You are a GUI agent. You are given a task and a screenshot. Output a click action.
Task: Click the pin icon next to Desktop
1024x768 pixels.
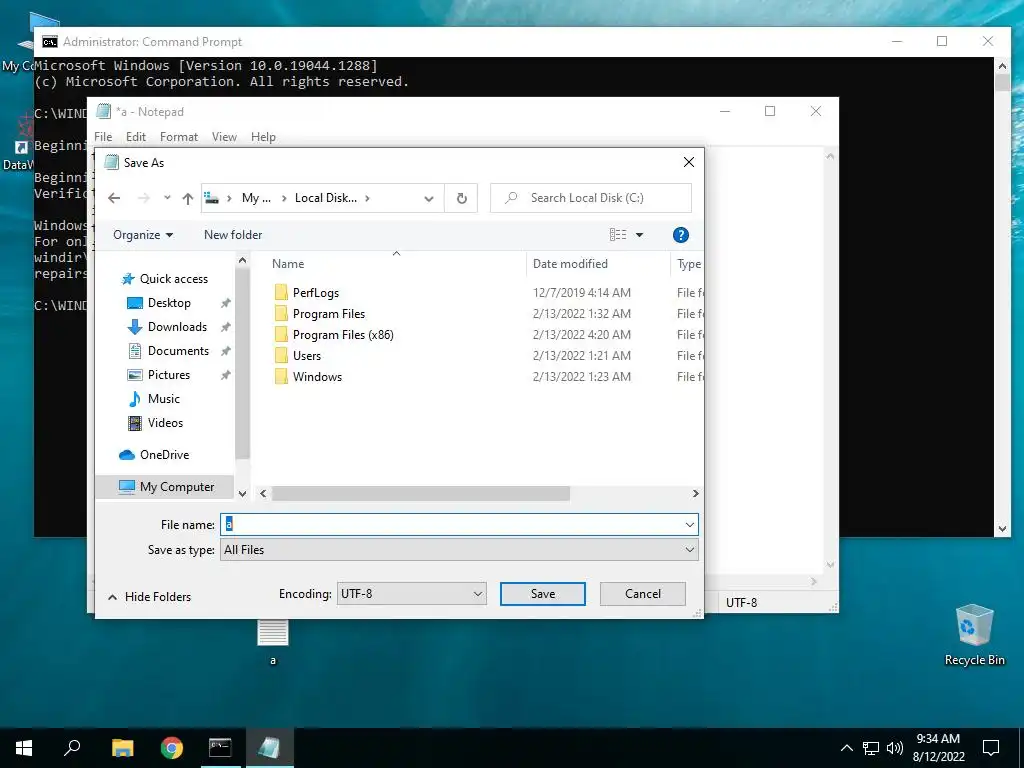pyautogui.click(x=225, y=303)
